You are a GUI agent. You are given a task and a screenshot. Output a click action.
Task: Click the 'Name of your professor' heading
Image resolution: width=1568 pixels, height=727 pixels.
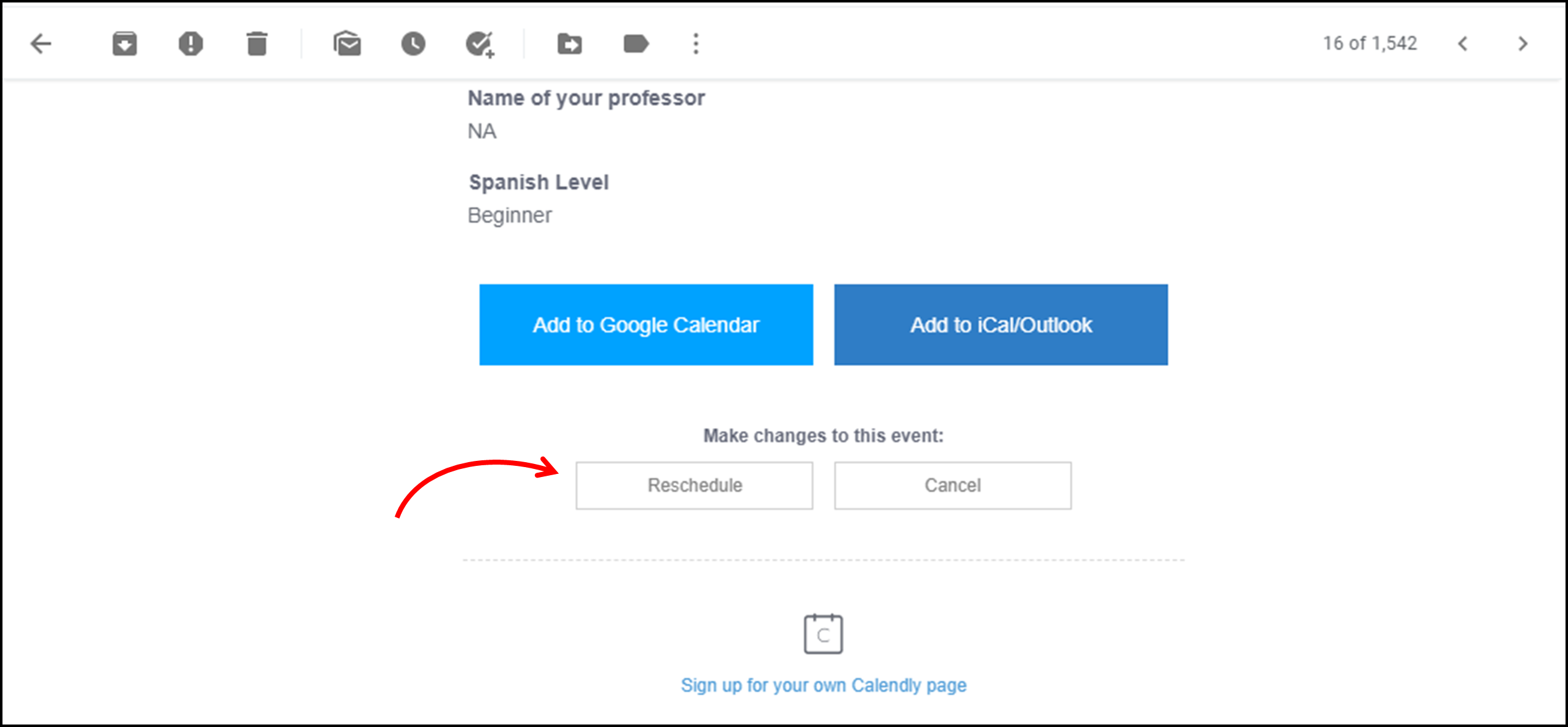pyautogui.click(x=586, y=99)
